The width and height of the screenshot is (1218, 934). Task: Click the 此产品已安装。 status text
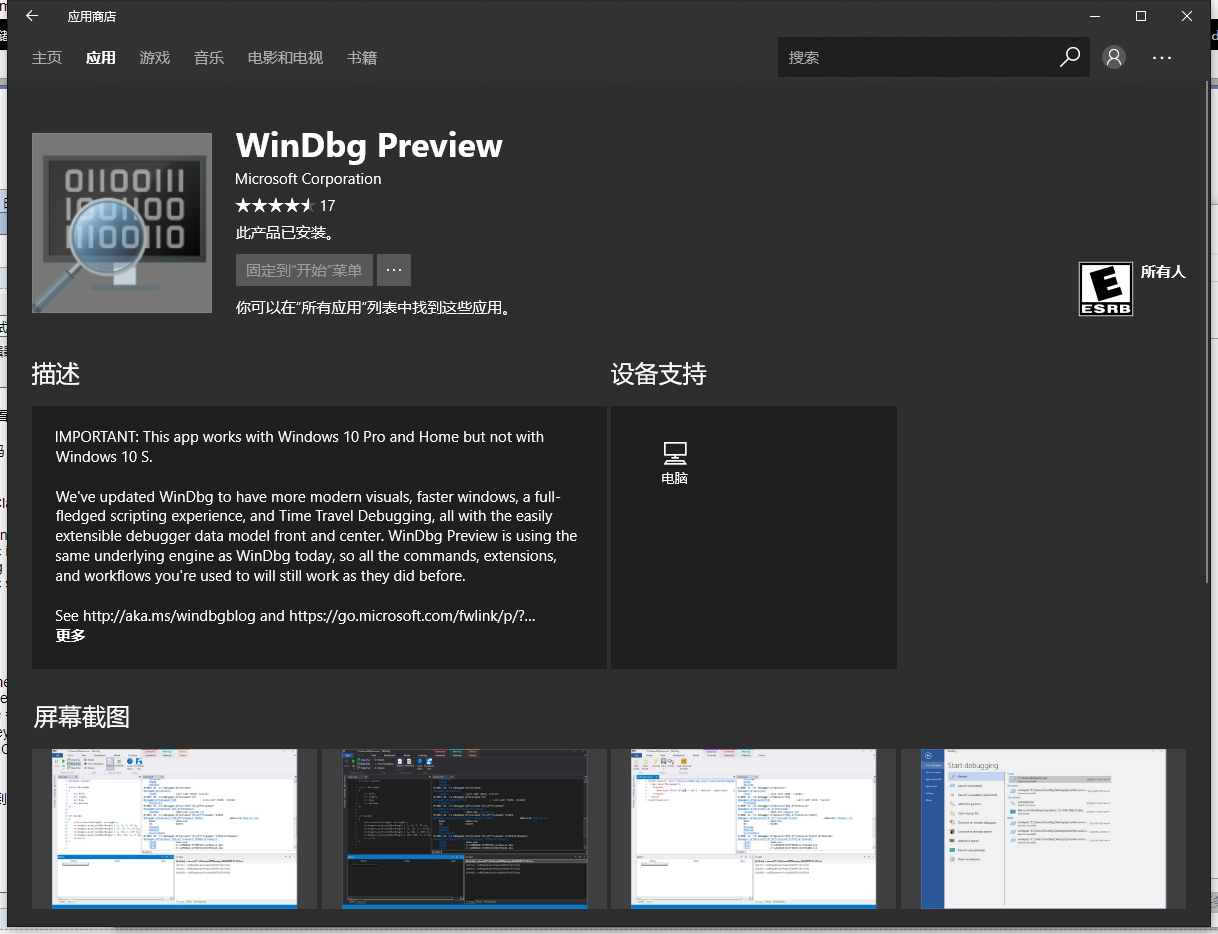[x=285, y=233]
